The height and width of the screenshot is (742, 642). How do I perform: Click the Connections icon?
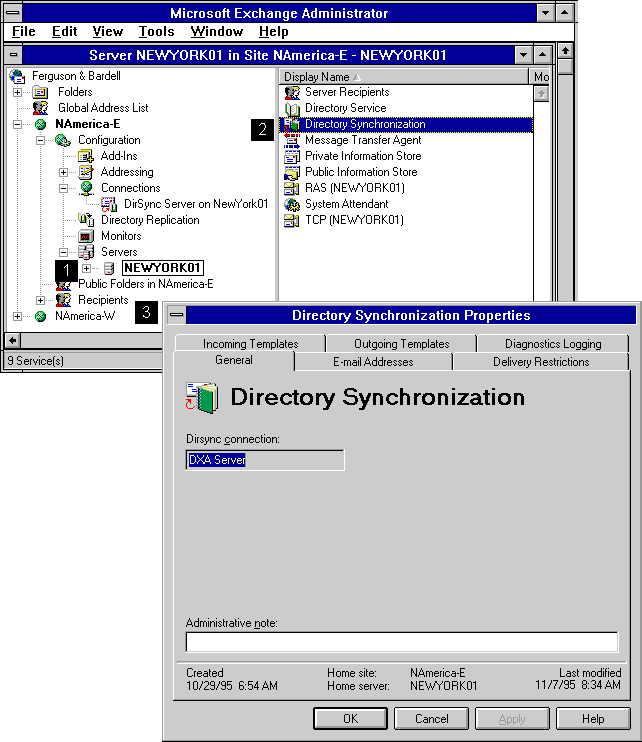tap(86, 188)
